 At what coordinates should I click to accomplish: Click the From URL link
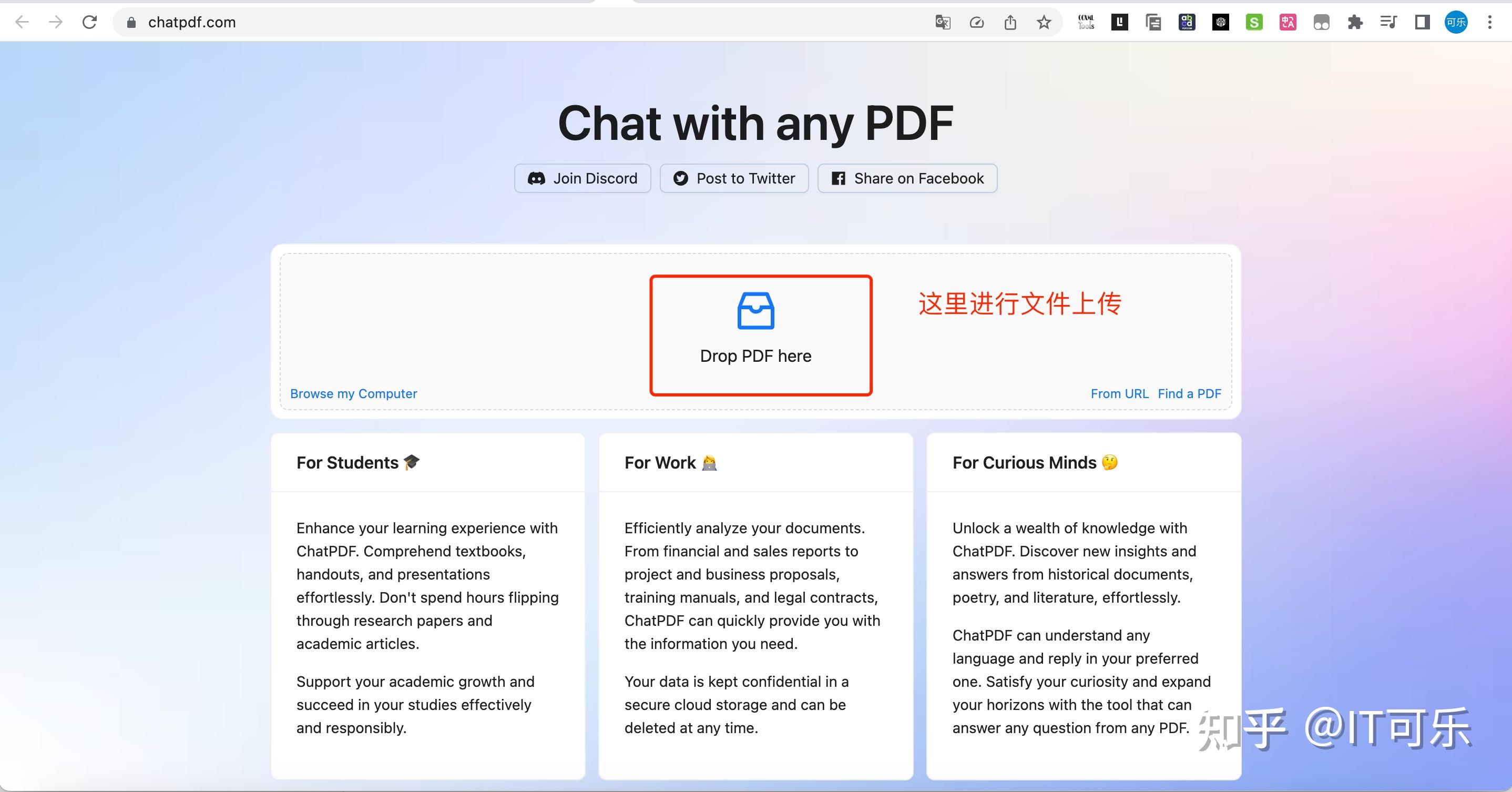click(1119, 393)
